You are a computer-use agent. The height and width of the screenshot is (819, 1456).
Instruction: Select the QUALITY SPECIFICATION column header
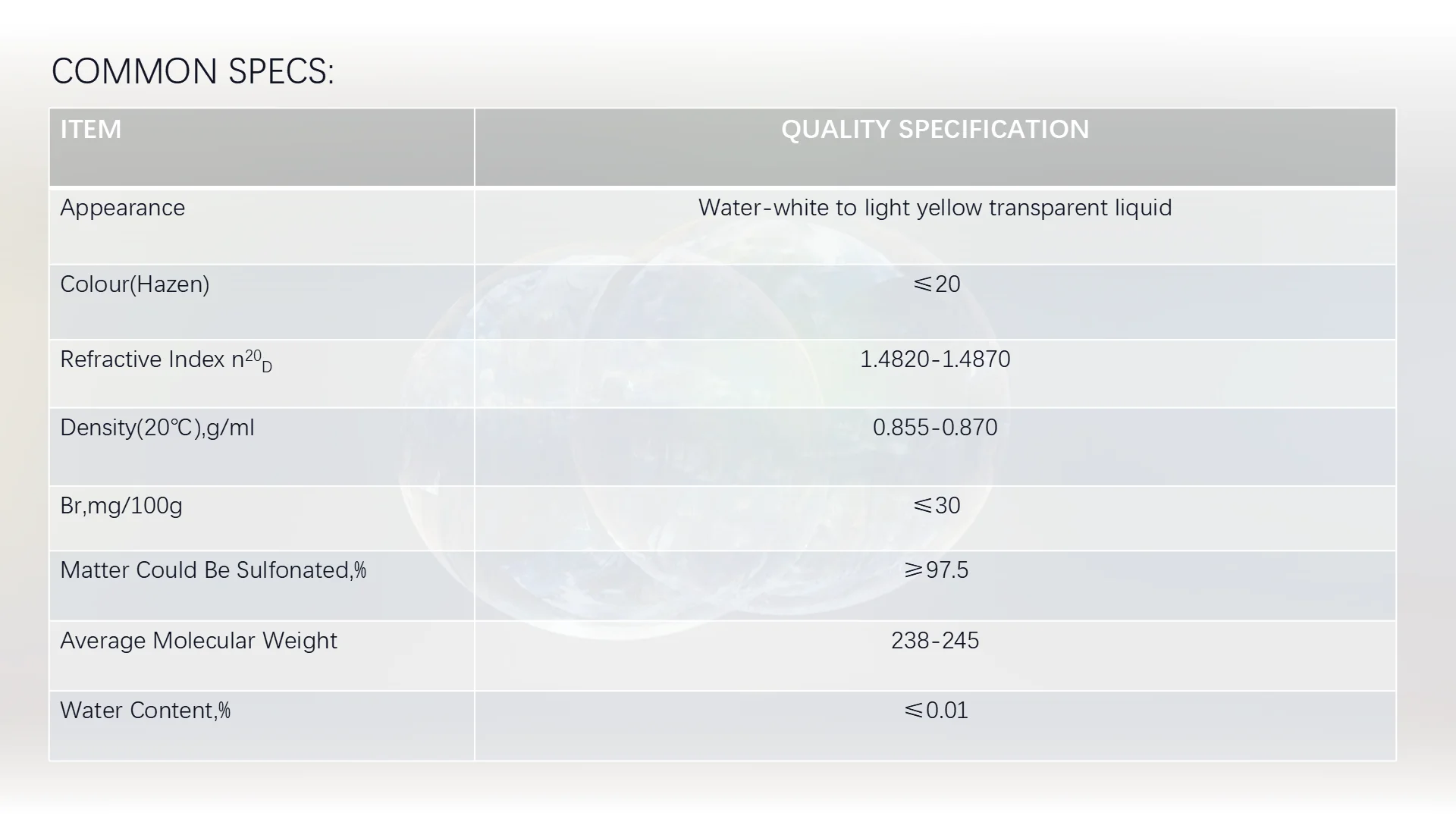934,130
